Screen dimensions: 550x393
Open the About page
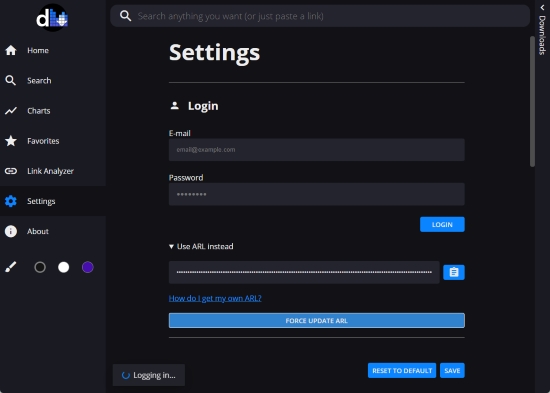pos(53,231)
